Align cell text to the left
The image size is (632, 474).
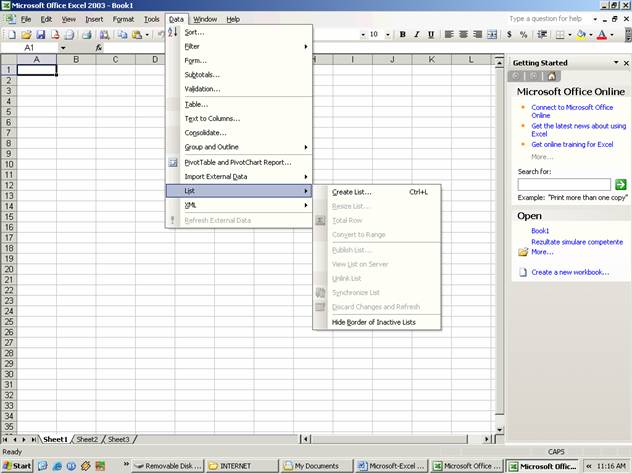point(449,35)
